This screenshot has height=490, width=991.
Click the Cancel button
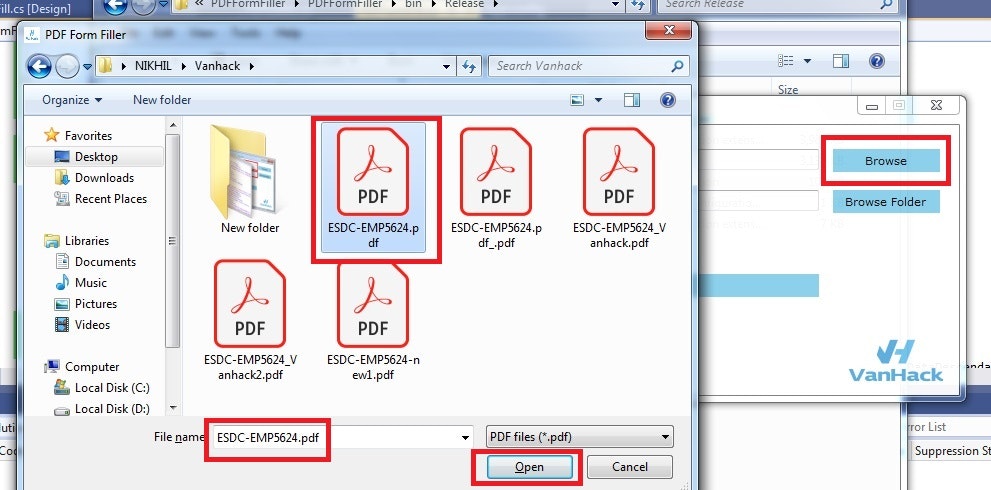[629, 467]
